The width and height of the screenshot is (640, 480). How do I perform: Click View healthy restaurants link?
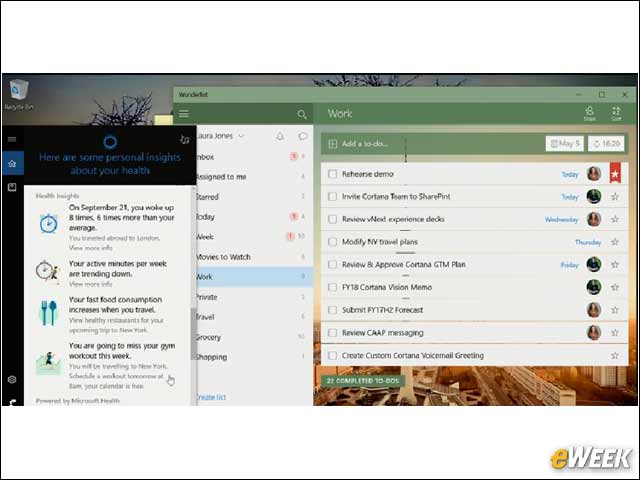[x=116, y=325]
